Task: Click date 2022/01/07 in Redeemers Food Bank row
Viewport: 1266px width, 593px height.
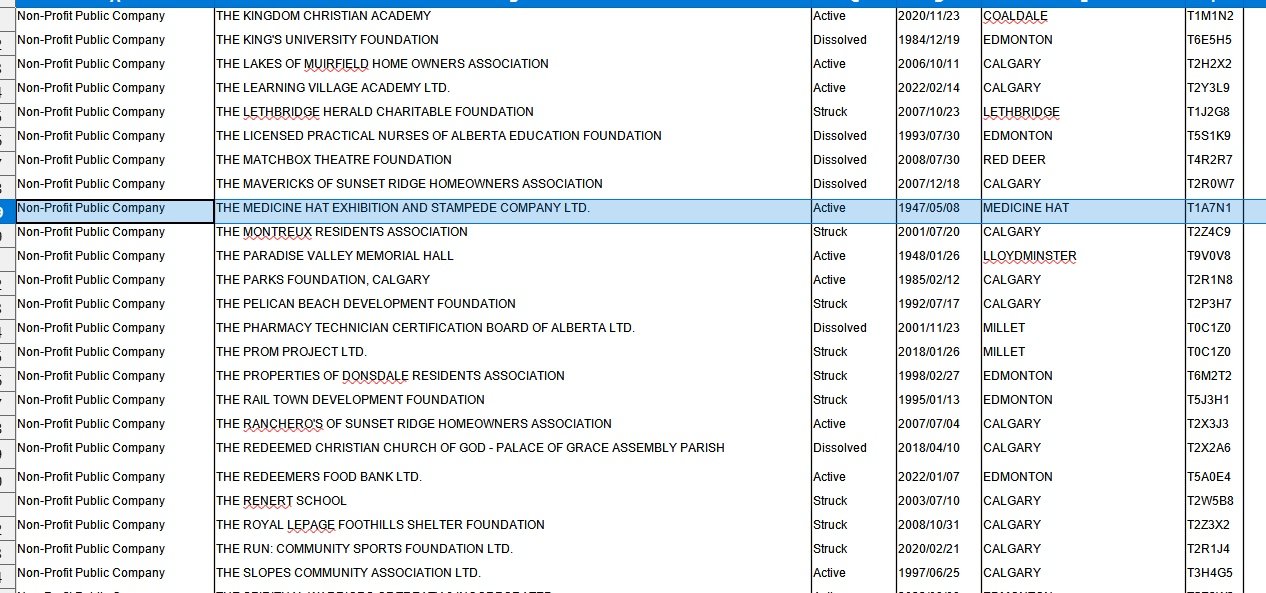Action: point(938,477)
